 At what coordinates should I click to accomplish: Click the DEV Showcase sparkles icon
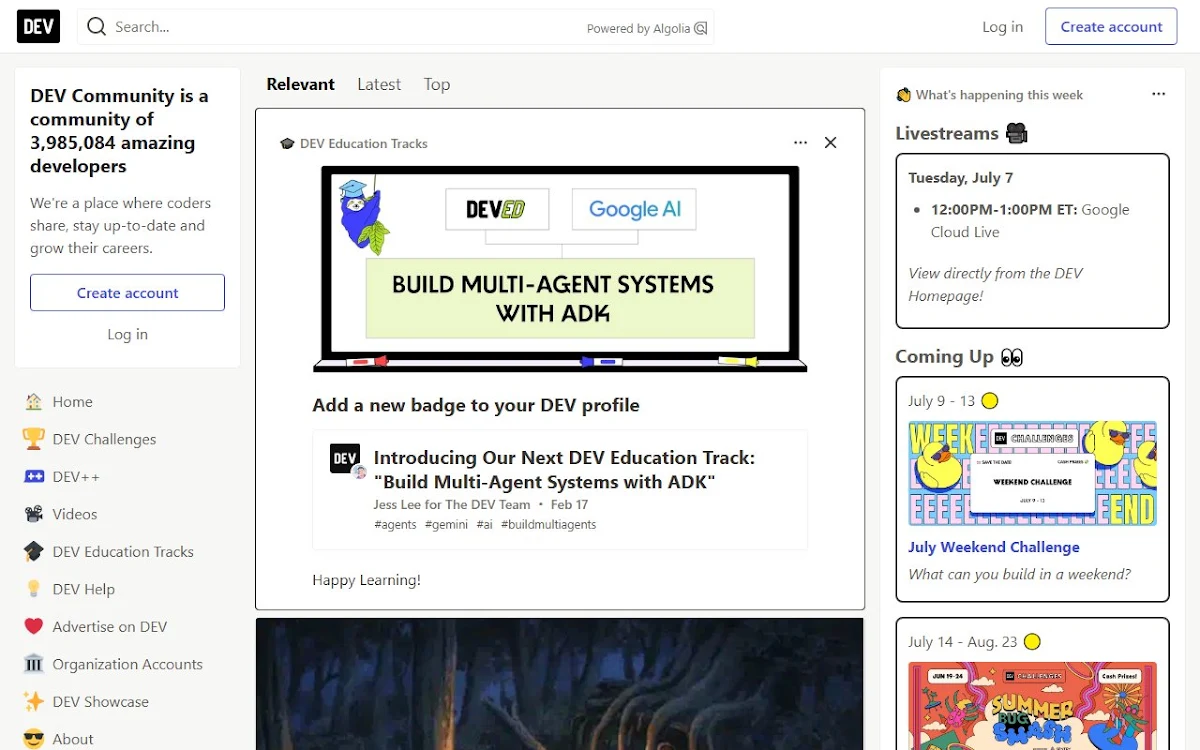click(x=34, y=702)
